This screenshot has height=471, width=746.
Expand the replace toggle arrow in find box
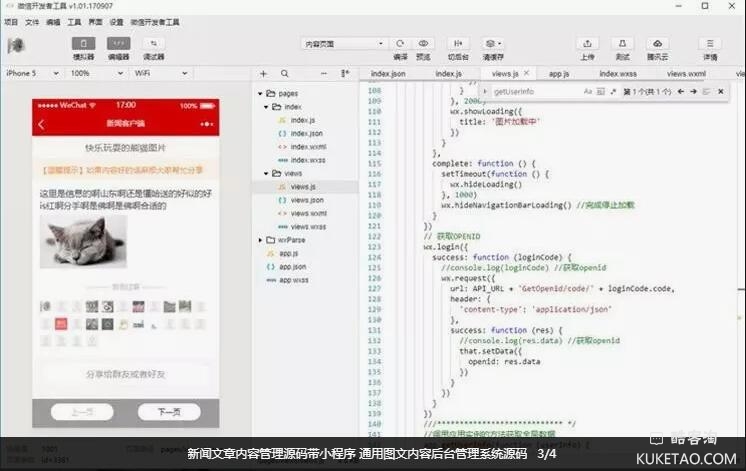click(484, 91)
